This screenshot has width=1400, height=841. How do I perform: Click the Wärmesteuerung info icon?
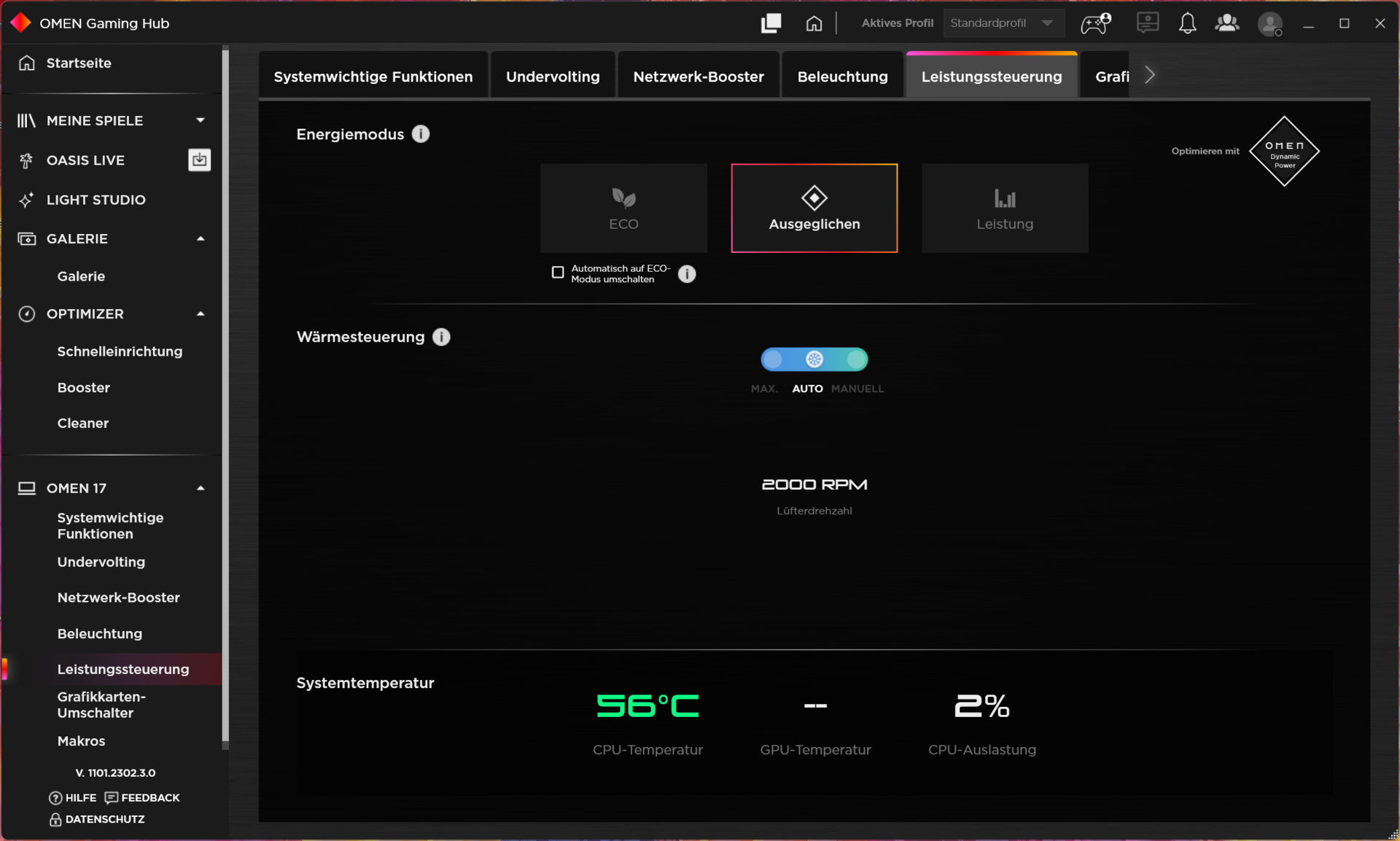[441, 337]
